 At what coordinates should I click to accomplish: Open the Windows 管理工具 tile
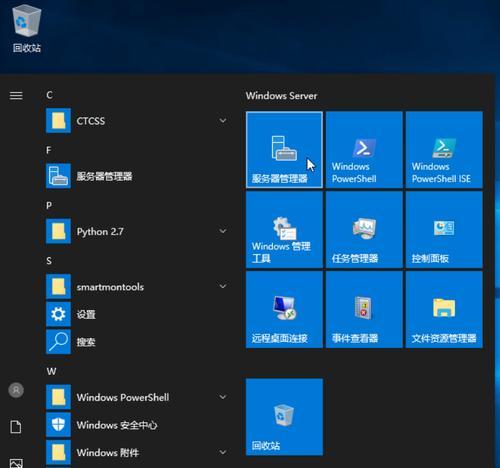pos(284,230)
